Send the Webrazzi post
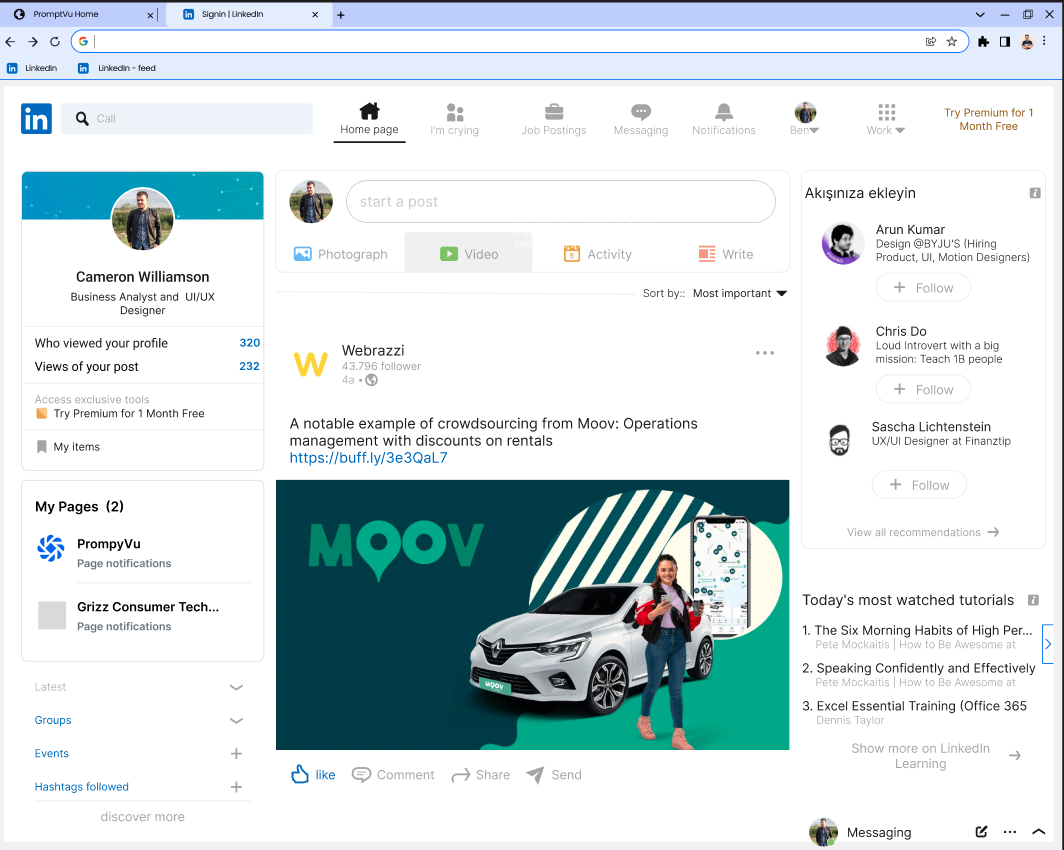Viewport: 1064px width, 850px height. (554, 775)
